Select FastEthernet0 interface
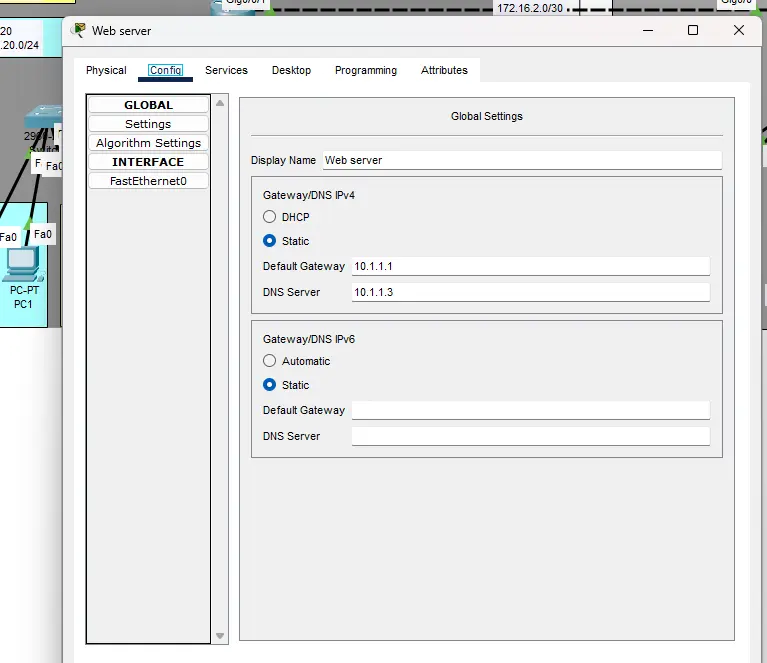The height and width of the screenshot is (663, 767). (148, 181)
